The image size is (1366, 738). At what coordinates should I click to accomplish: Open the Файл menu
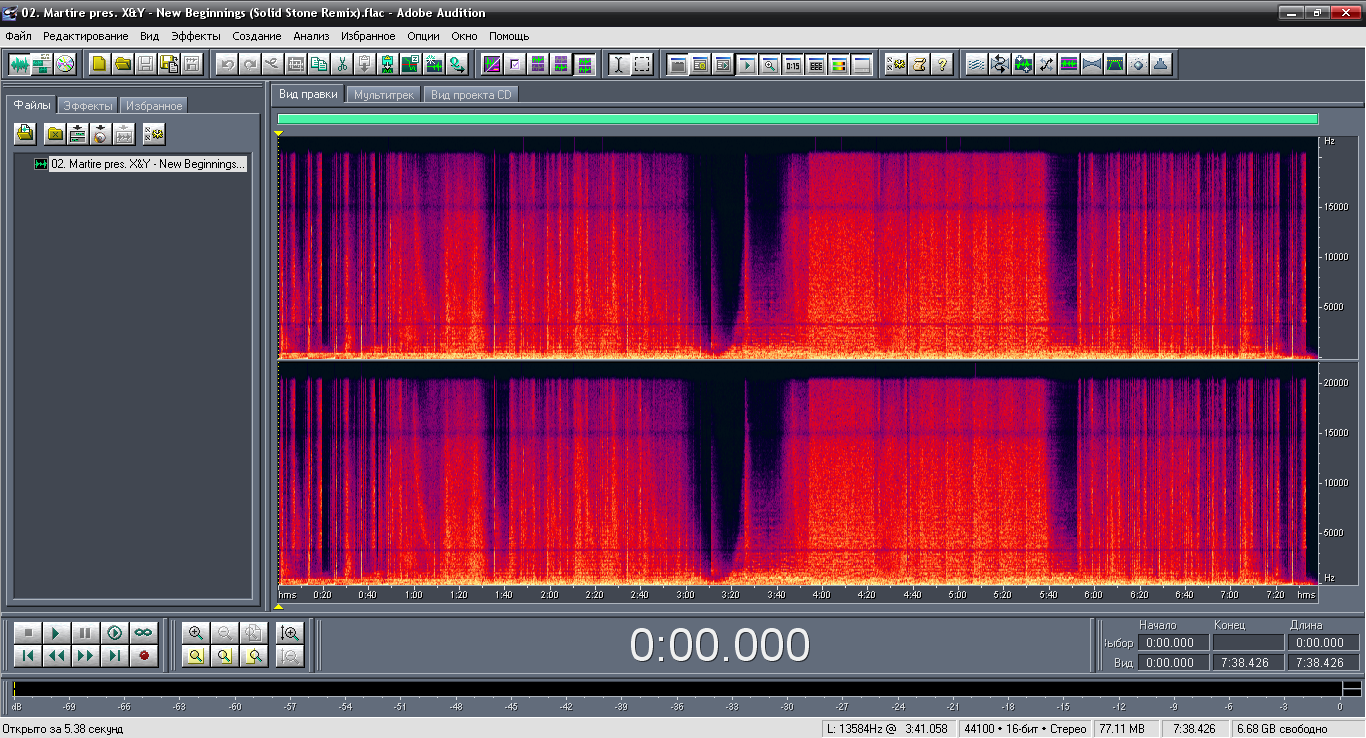[19, 36]
